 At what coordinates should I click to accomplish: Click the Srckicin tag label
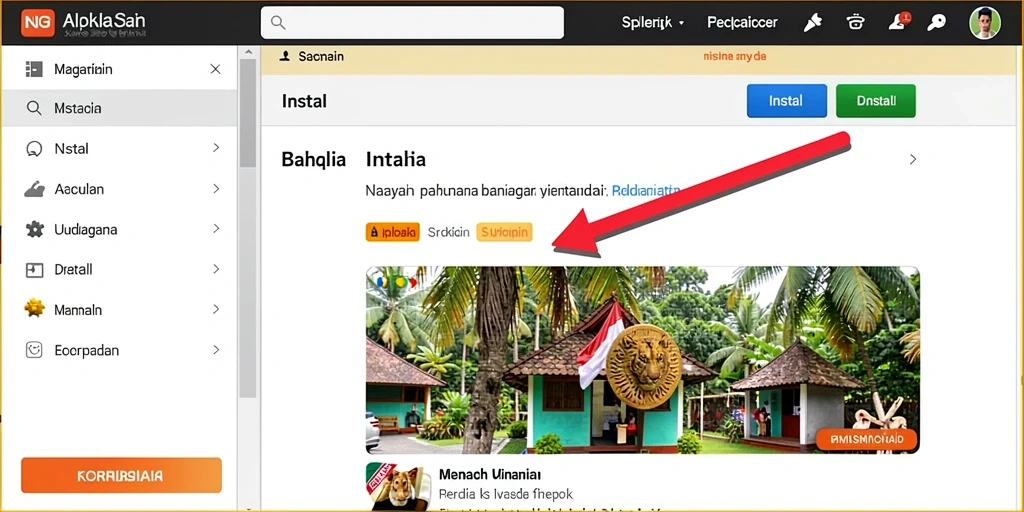(x=449, y=232)
